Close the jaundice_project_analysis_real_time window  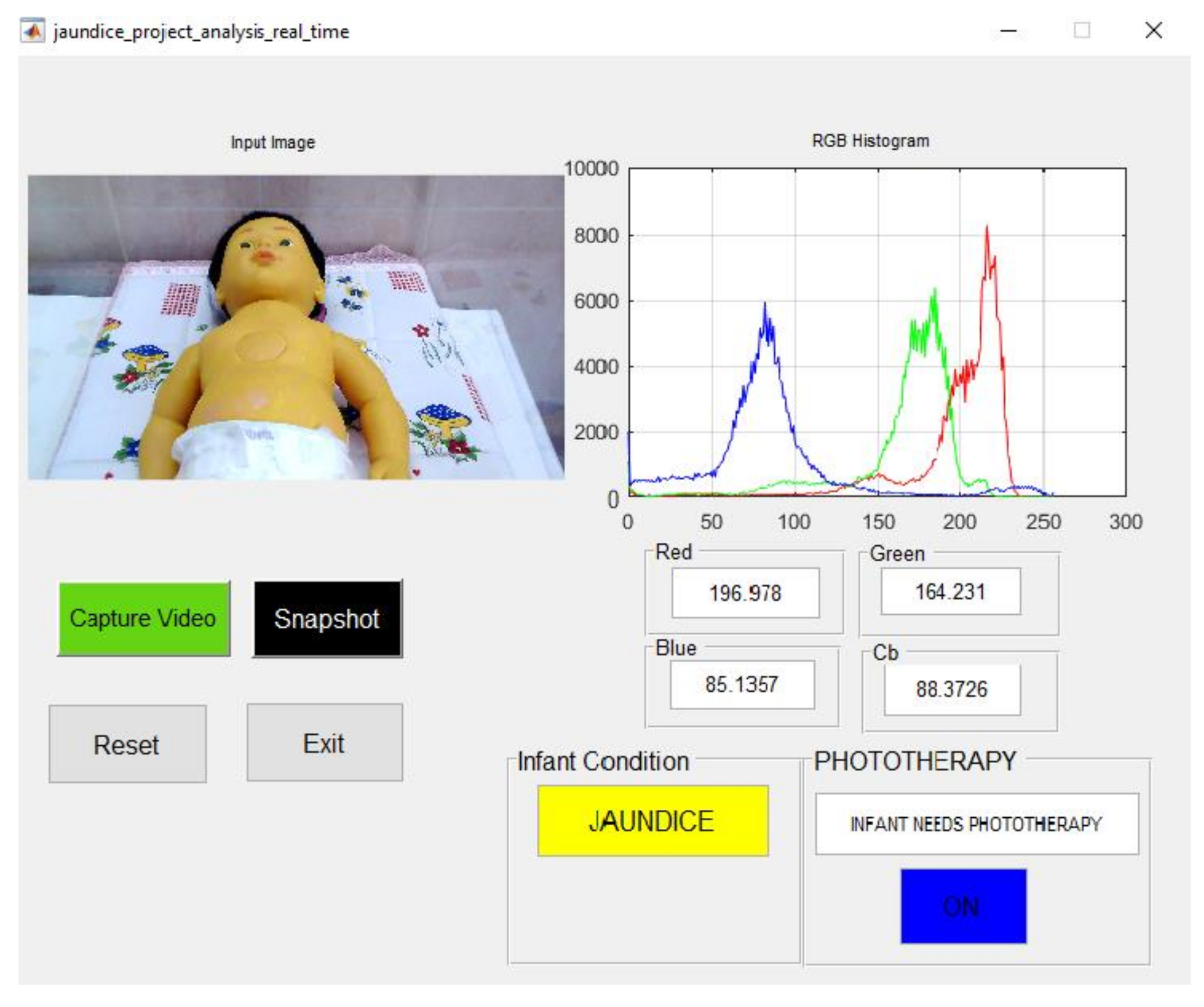[1154, 30]
